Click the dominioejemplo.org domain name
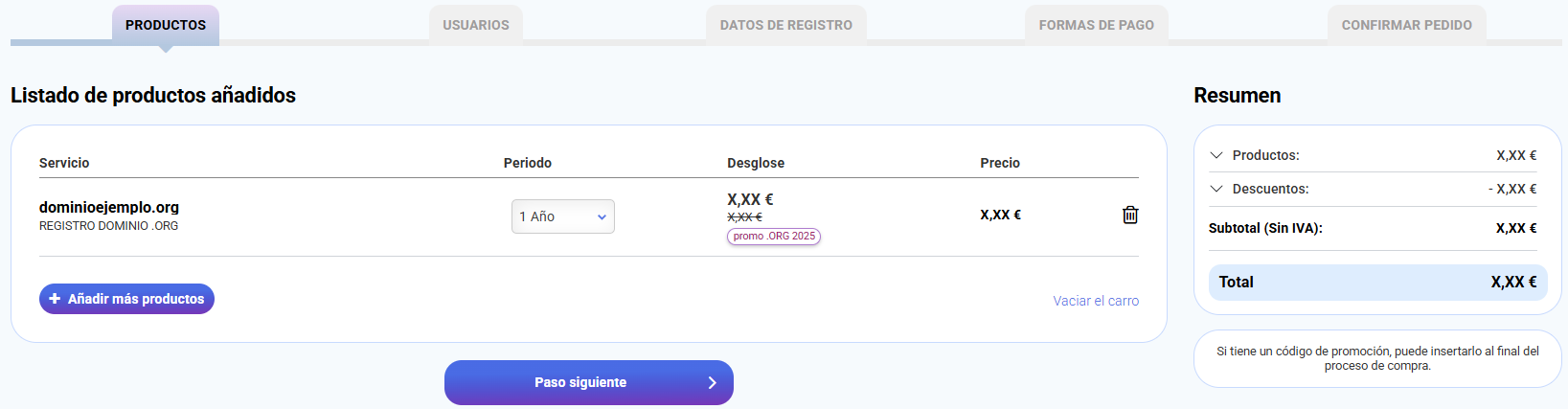The image size is (1568, 409). click(x=109, y=207)
